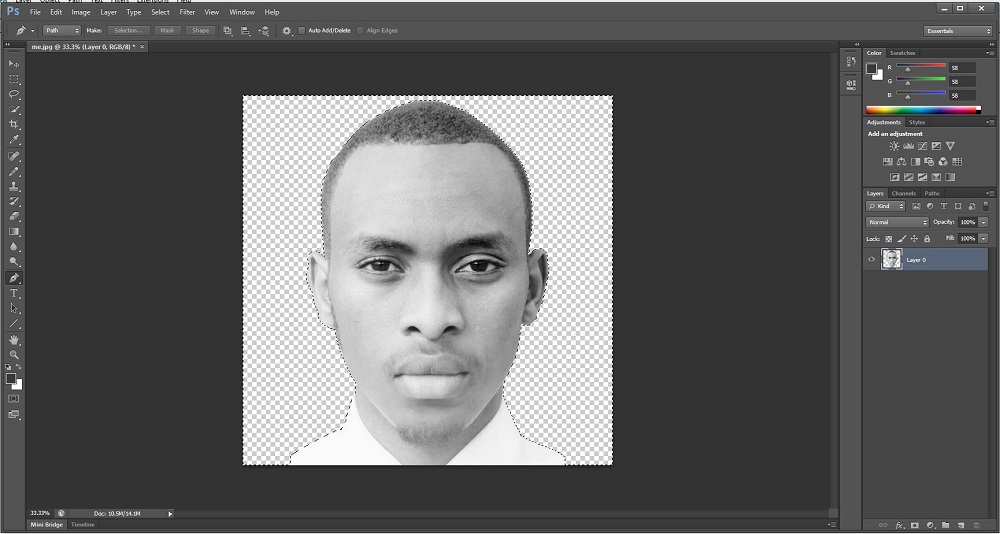Add a Curves adjustment
1000x534 pixels.
point(922,146)
